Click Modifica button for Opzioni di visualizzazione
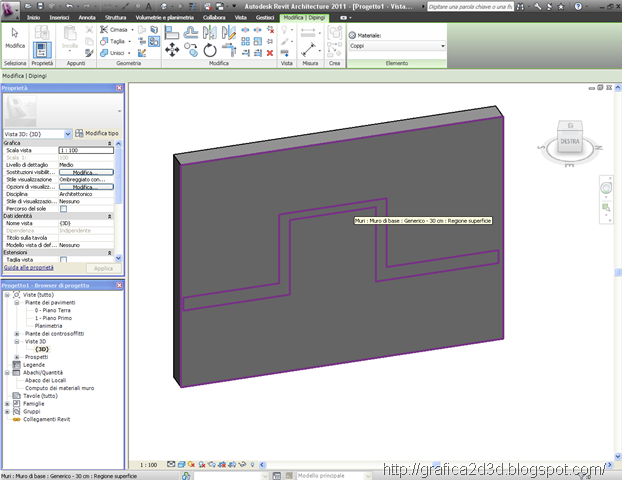Viewport: 622px width, 480px height. (84, 187)
